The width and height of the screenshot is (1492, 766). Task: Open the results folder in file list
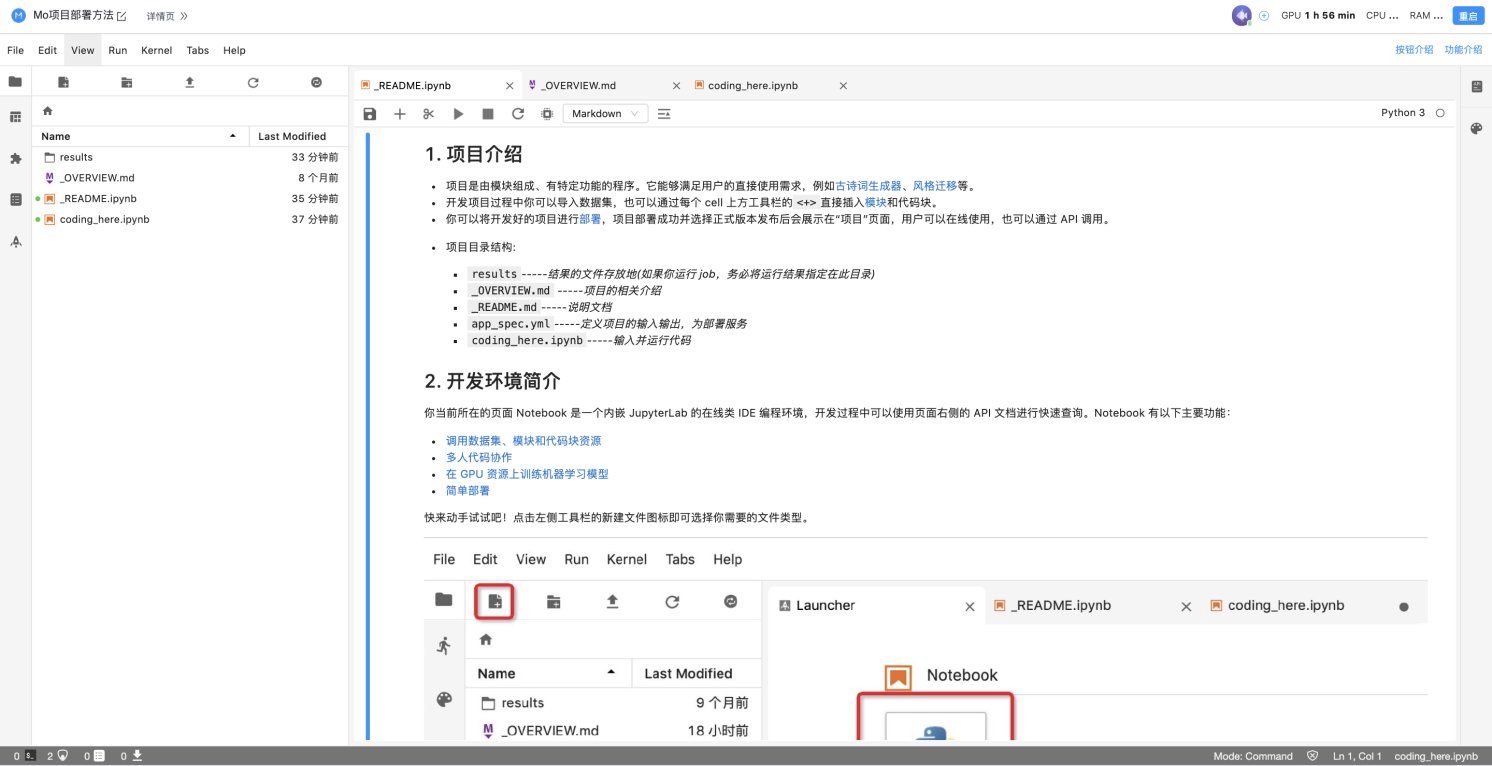[76, 157]
